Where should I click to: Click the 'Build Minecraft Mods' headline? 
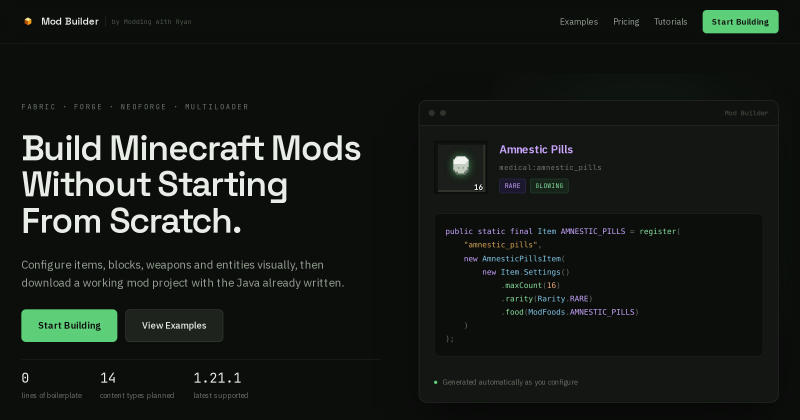(x=191, y=149)
